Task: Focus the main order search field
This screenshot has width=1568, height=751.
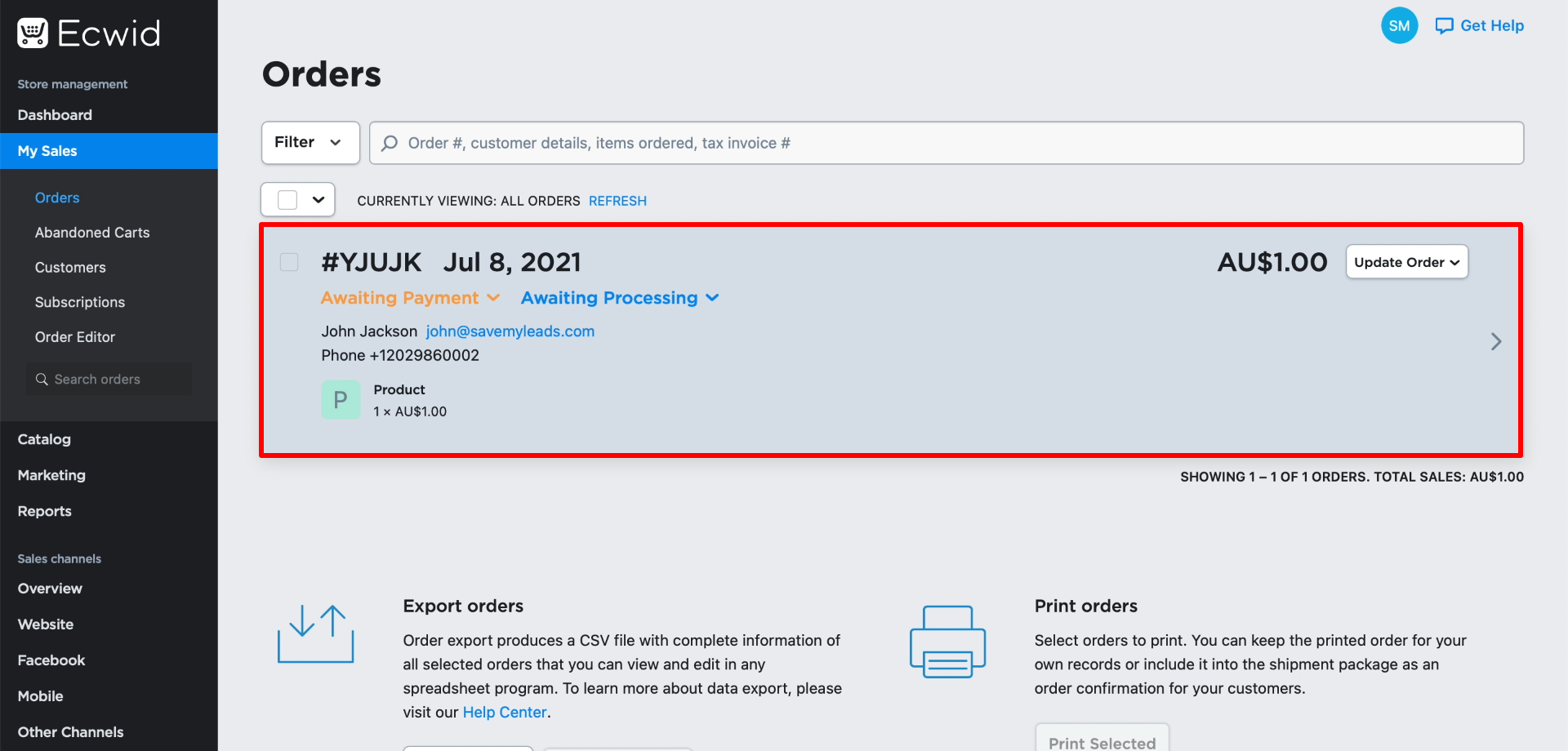Action: point(947,143)
